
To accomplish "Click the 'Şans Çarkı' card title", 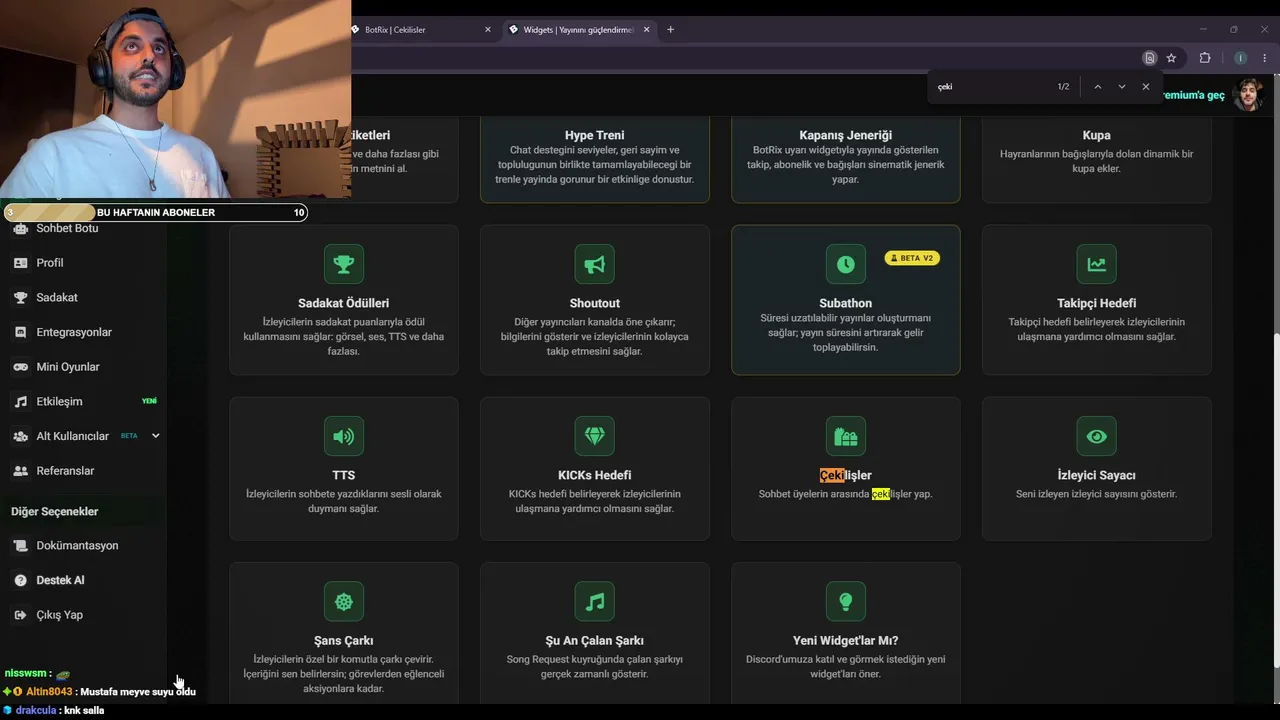I will tap(344, 640).
